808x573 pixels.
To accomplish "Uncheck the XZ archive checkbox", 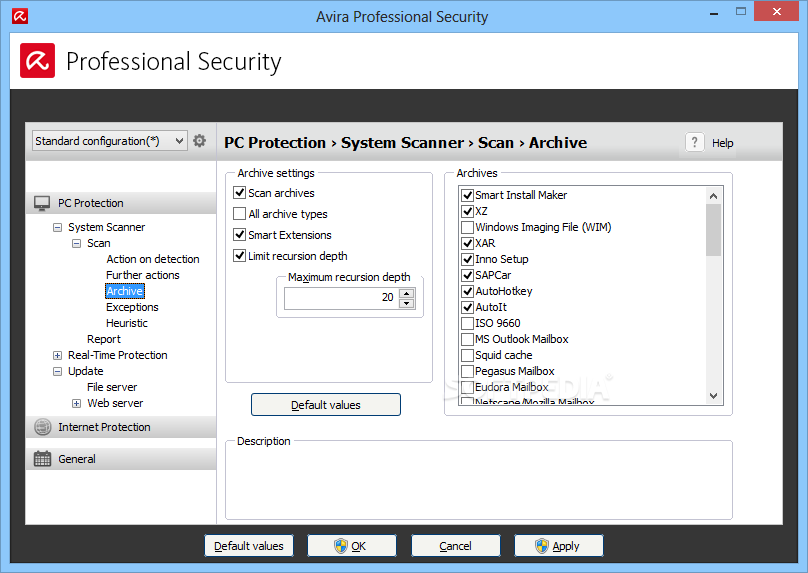I will pyautogui.click(x=467, y=211).
